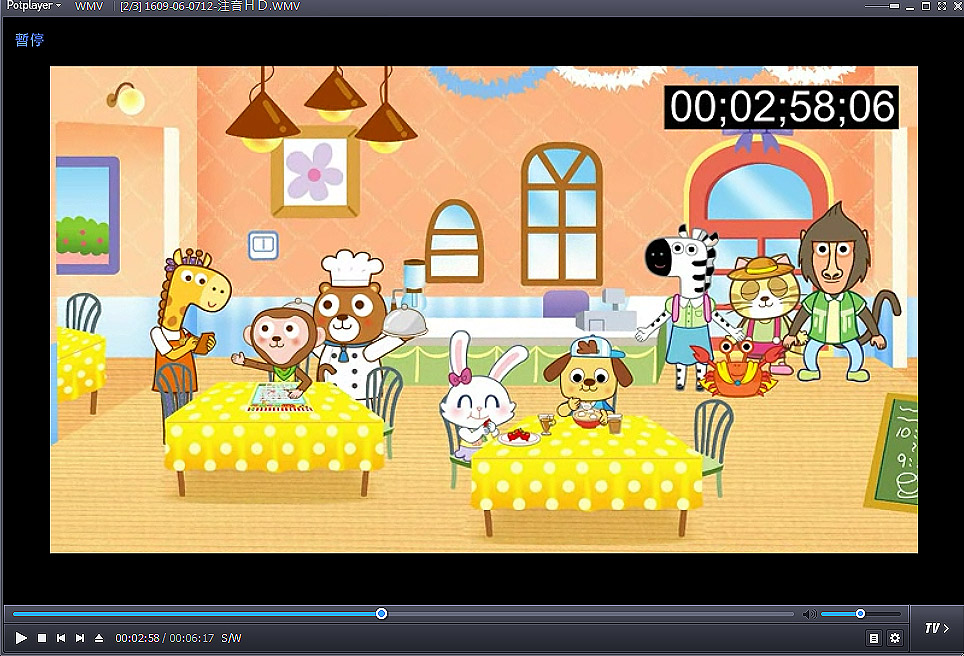Click the total duration 00:06:17
This screenshot has width=964, height=656.
tap(191, 638)
